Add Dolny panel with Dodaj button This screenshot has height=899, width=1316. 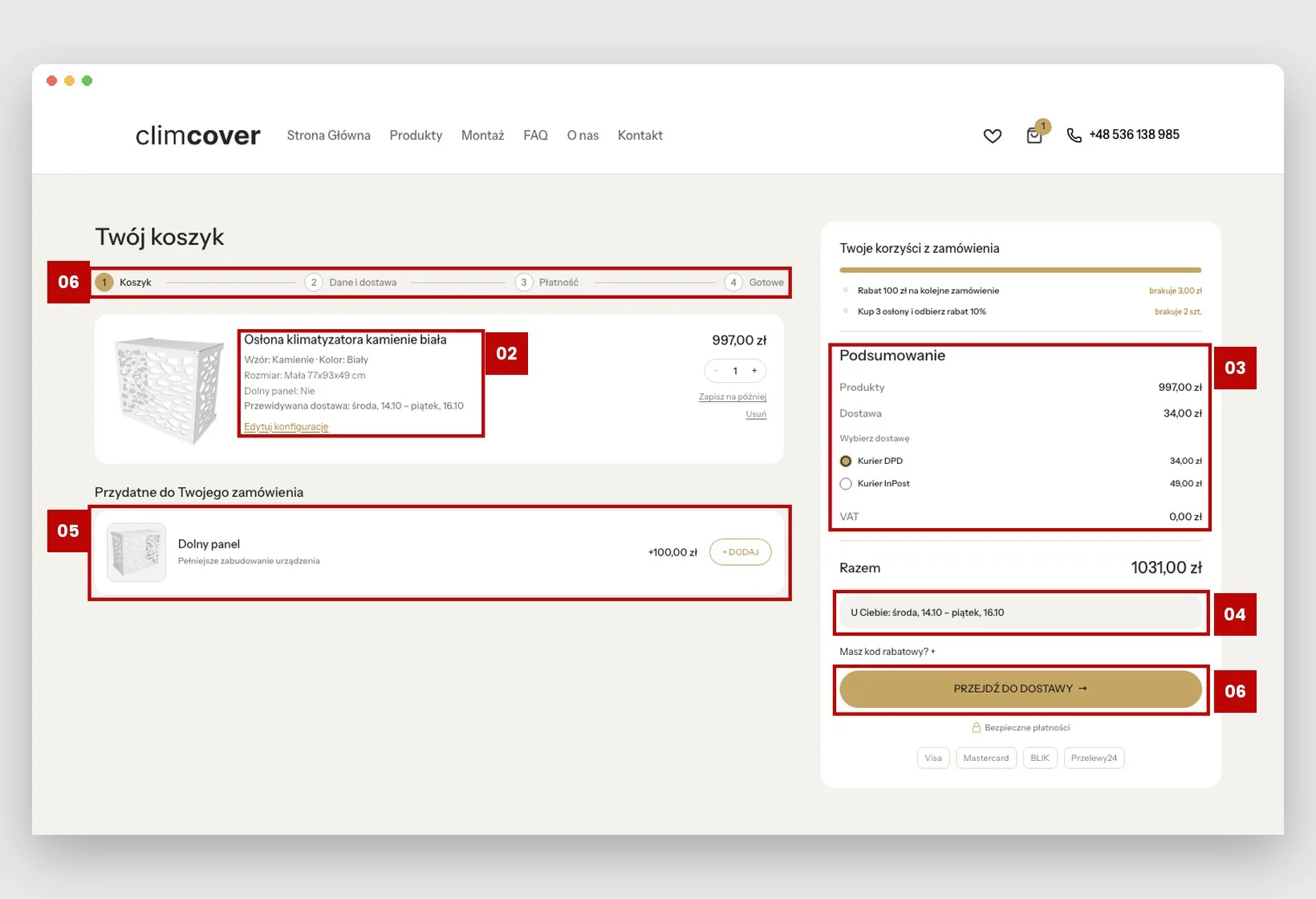(x=740, y=552)
